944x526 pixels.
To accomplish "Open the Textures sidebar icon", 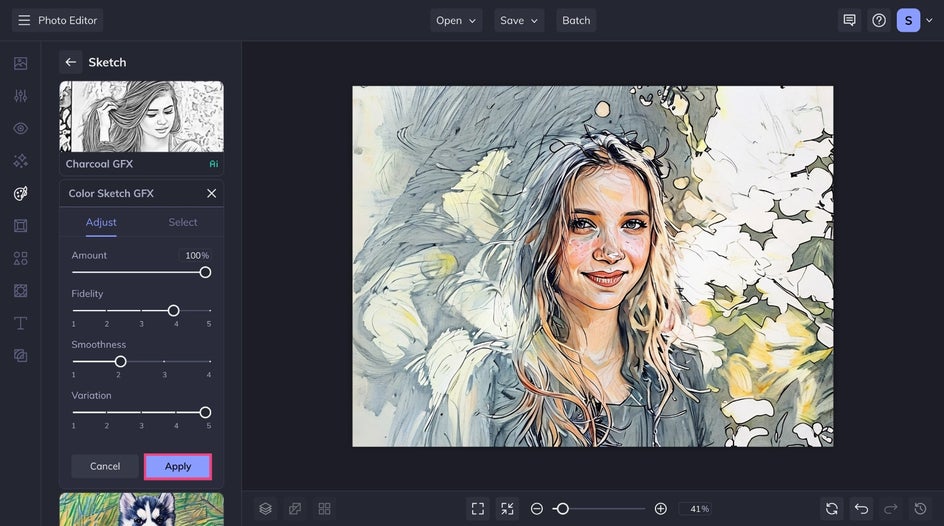I will click(20, 291).
